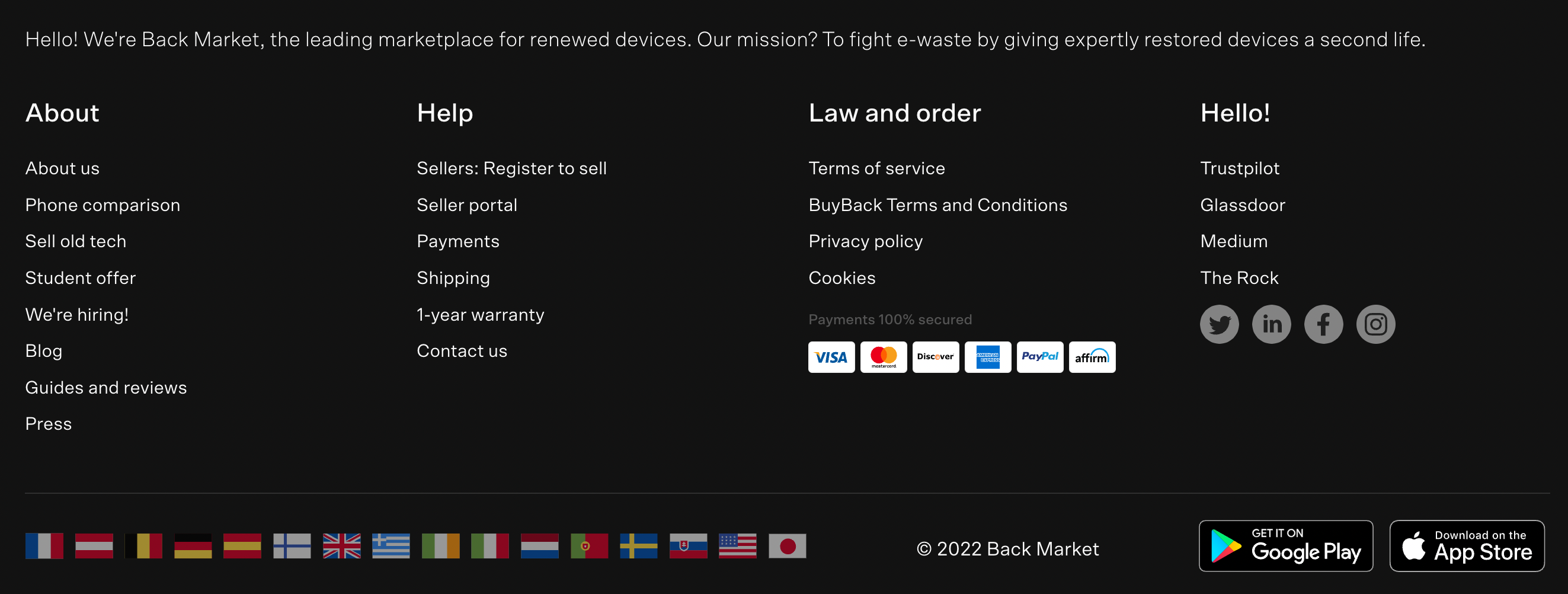Screen dimensions: 1568x594
Task: Read the Privacy policy
Action: [865, 242]
